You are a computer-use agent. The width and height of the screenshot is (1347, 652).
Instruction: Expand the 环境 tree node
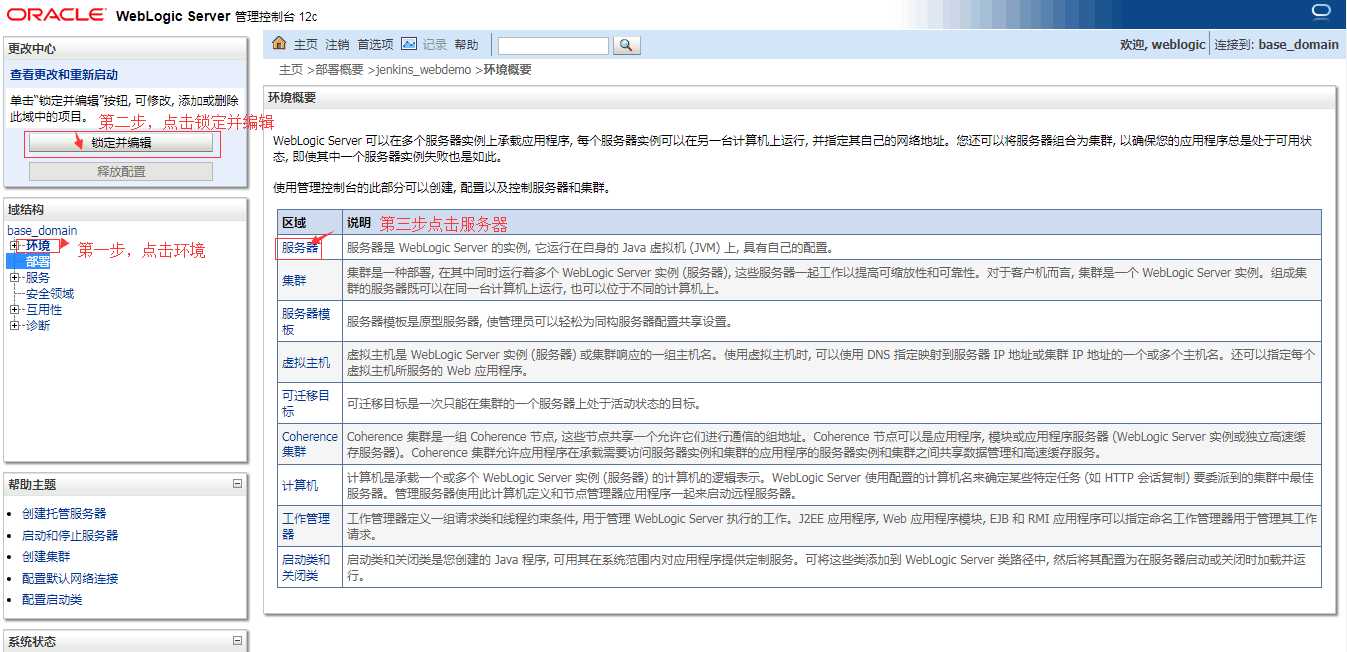pyautogui.click(x=14, y=245)
